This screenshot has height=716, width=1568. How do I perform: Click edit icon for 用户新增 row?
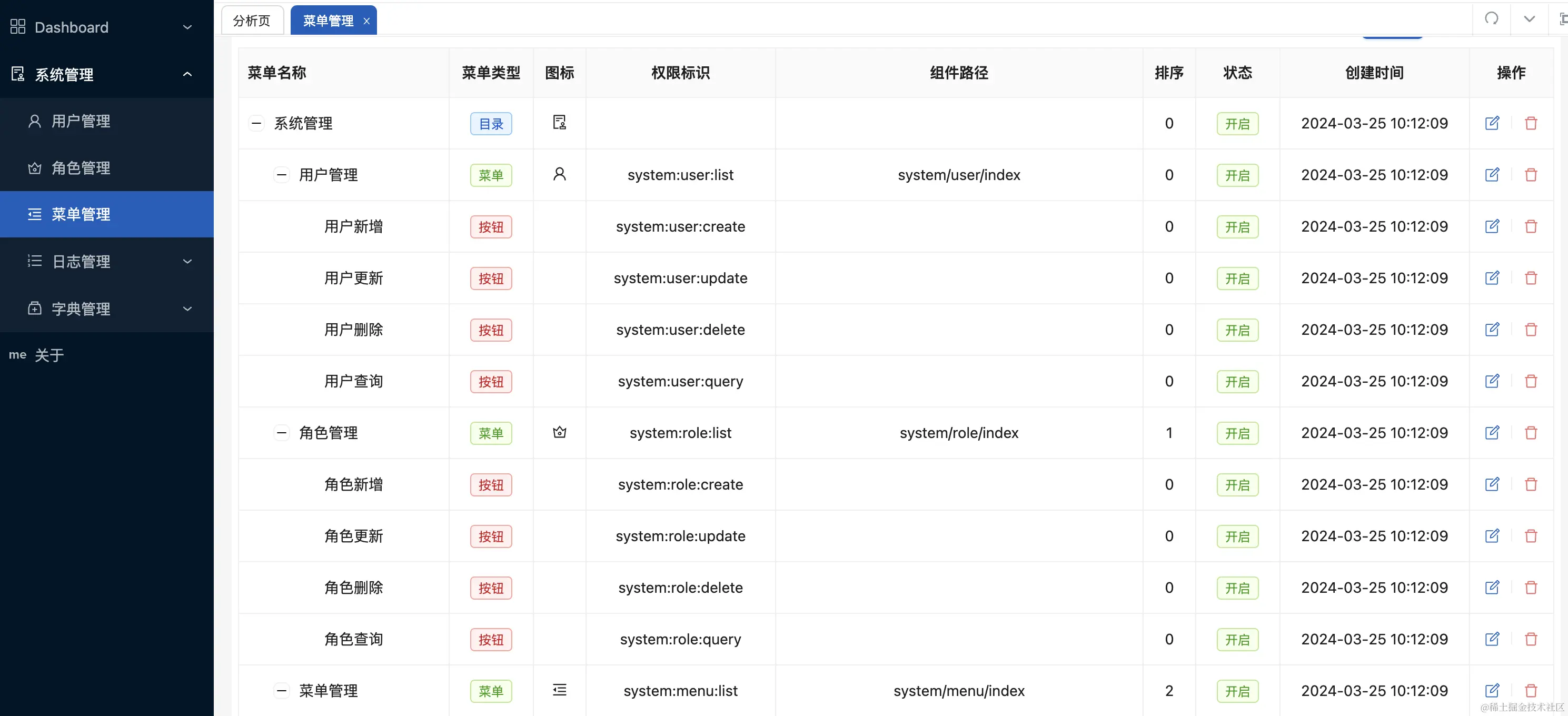coord(1492,226)
